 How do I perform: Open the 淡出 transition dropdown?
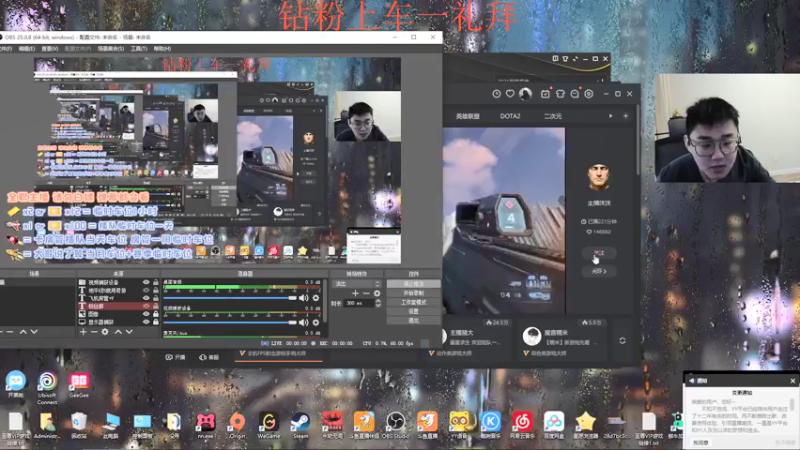[356, 284]
